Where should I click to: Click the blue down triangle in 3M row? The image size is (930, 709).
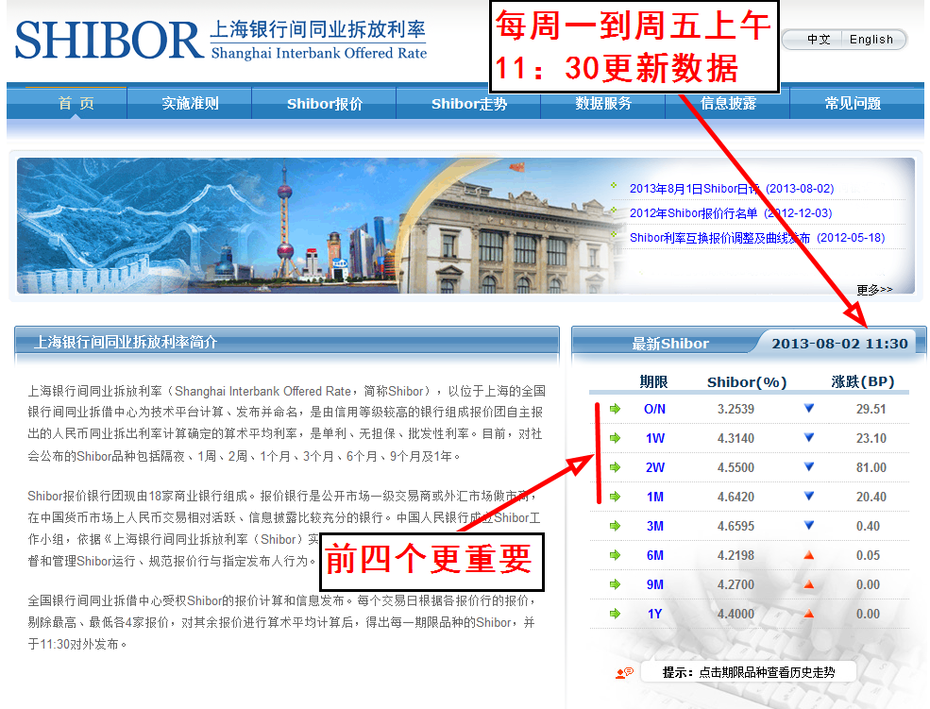[x=808, y=525]
